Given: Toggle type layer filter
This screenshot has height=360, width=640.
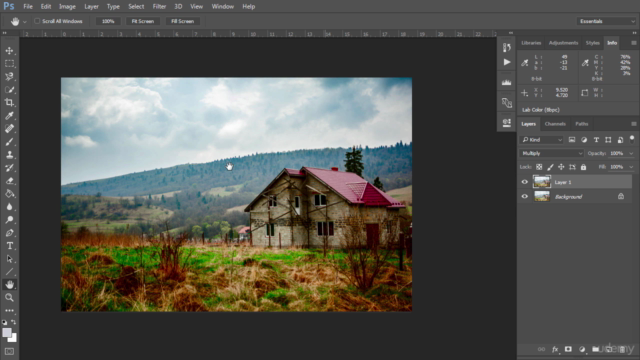Looking at the screenshot, I should (596, 140).
